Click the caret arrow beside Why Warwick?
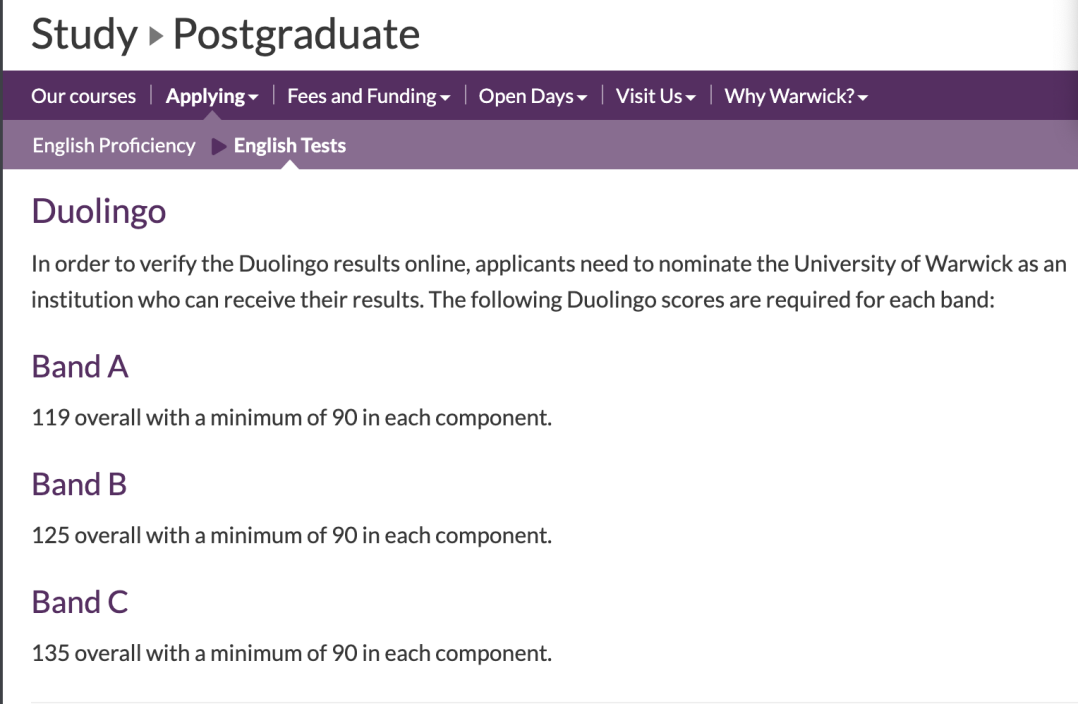 [x=863, y=98]
